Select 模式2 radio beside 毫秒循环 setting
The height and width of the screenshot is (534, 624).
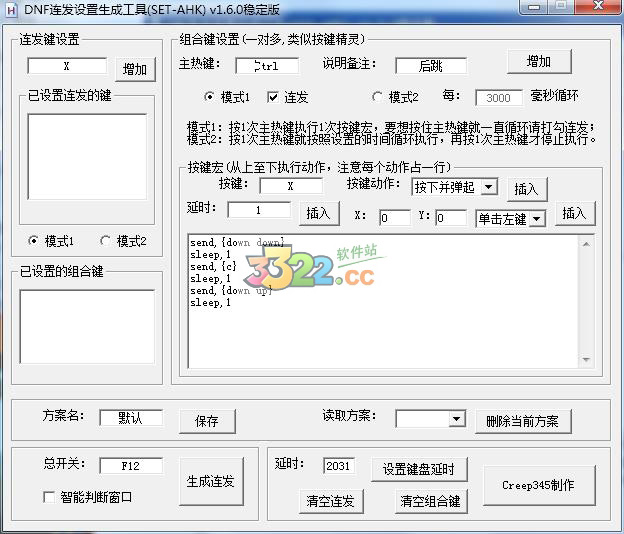(x=378, y=97)
